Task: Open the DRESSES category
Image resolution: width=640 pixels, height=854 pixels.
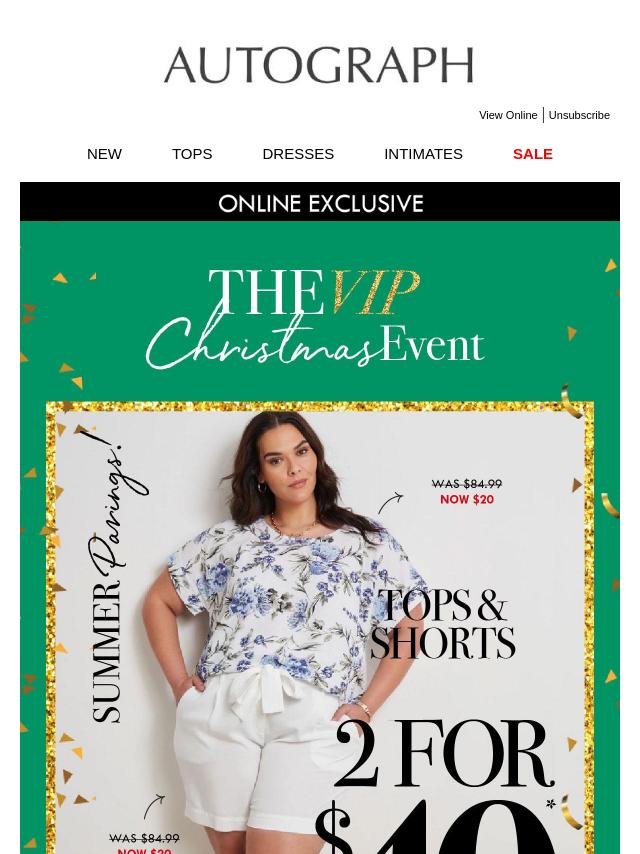Action: (298, 154)
